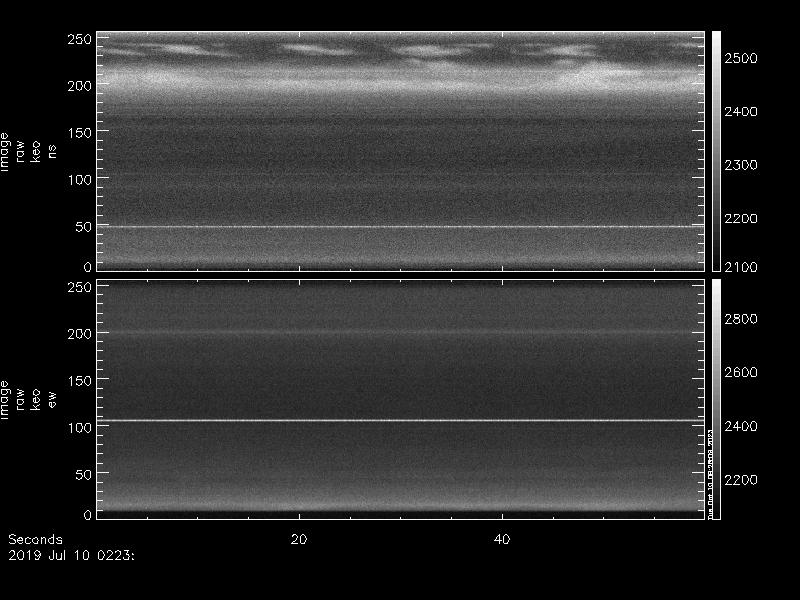This screenshot has height=600, width=800.
Task: Click the Seconds axis title
Action: [x=35, y=539]
